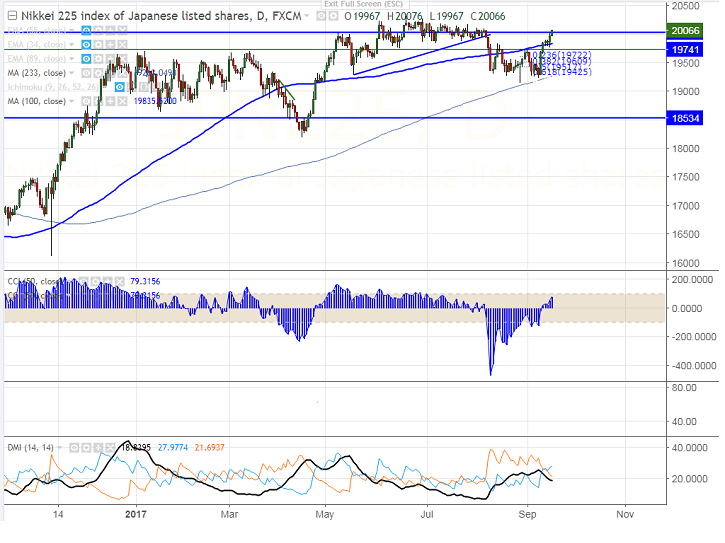Click the blue 18534 price level label
725x543 pixels.
tap(684, 118)
